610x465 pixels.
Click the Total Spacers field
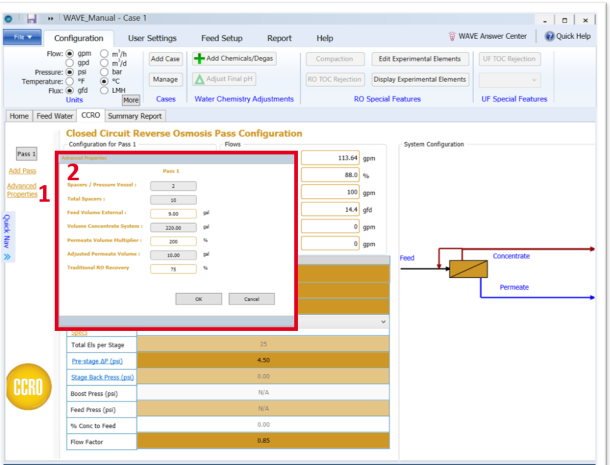click(173, 200)
